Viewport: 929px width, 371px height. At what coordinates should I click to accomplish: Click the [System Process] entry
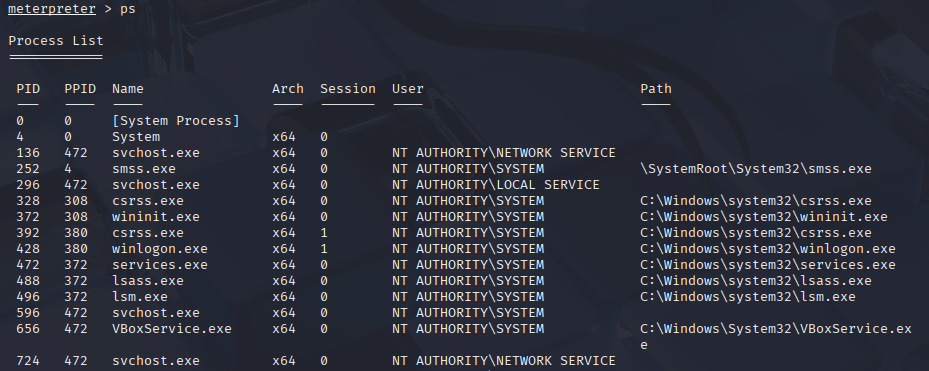(176, 121)
